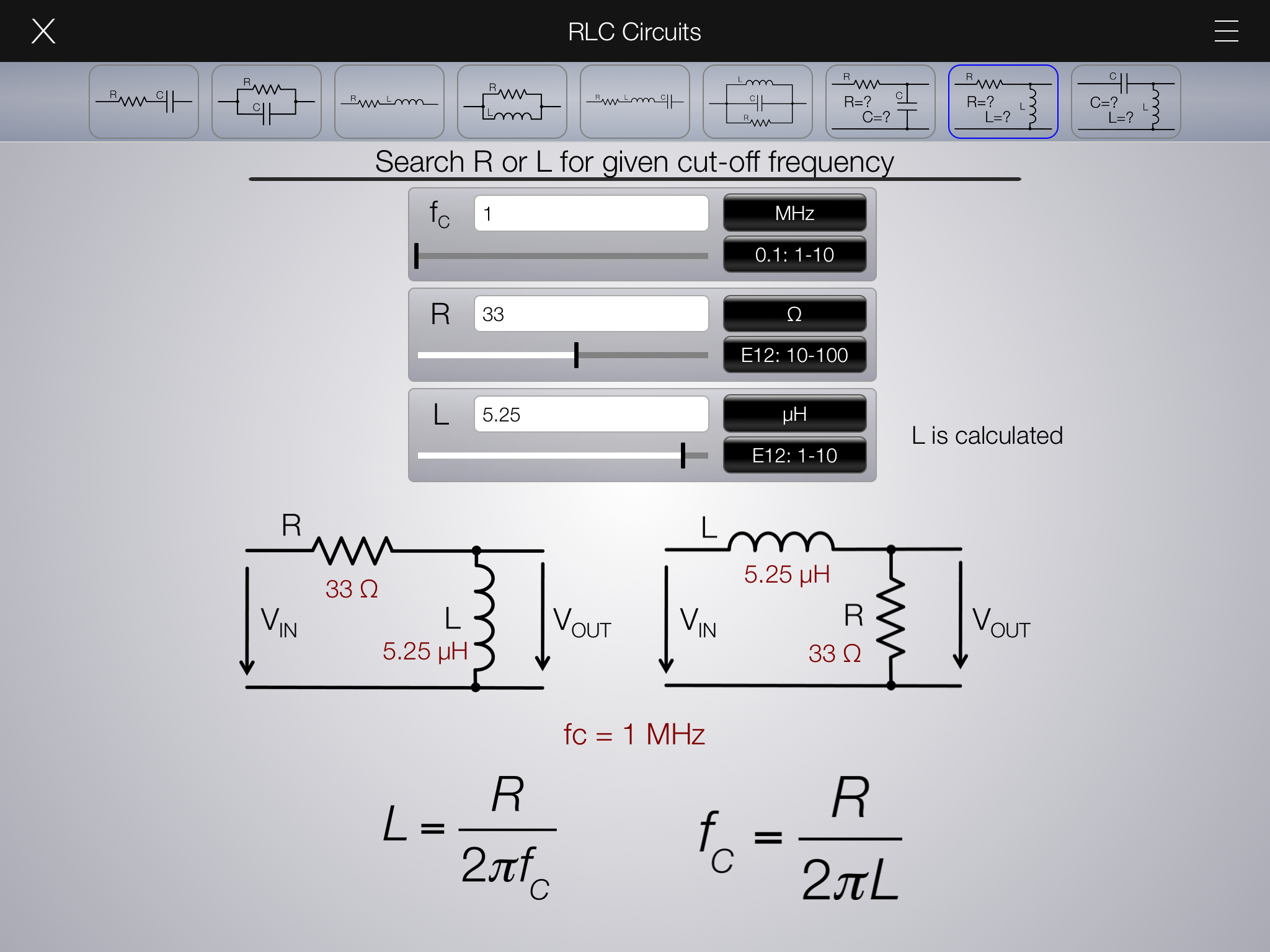Select the series RC circuit icon
This screenshot has height=952, width=1270.
point(143,101)
